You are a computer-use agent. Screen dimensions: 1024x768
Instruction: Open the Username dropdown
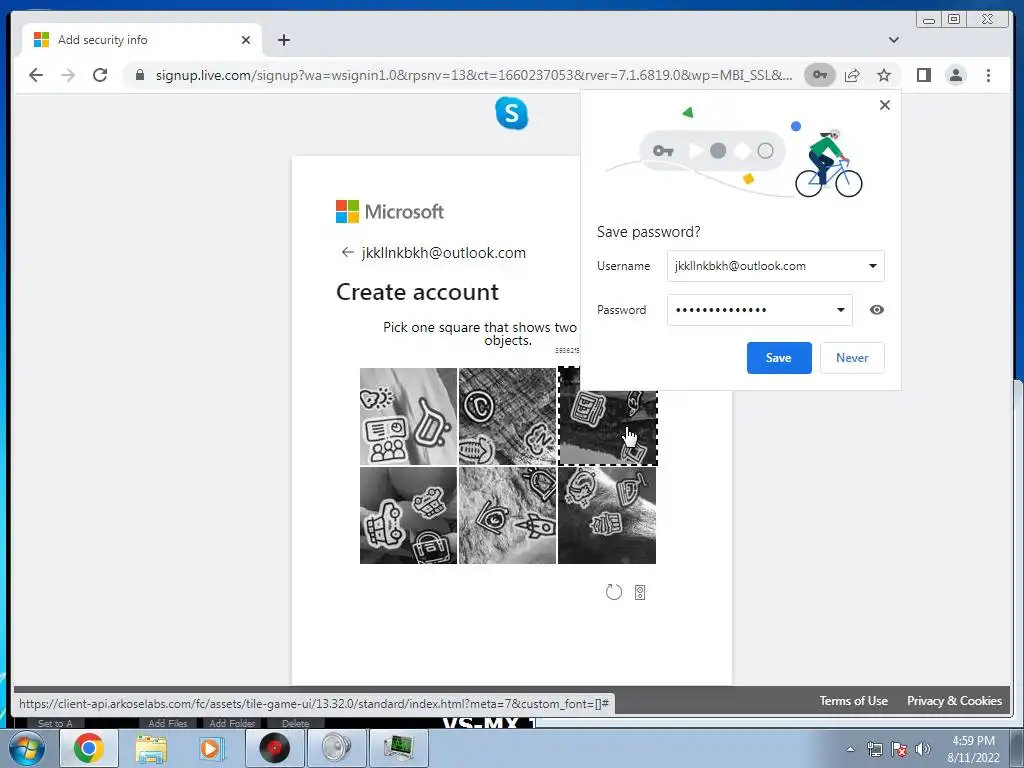pos(872,266)
